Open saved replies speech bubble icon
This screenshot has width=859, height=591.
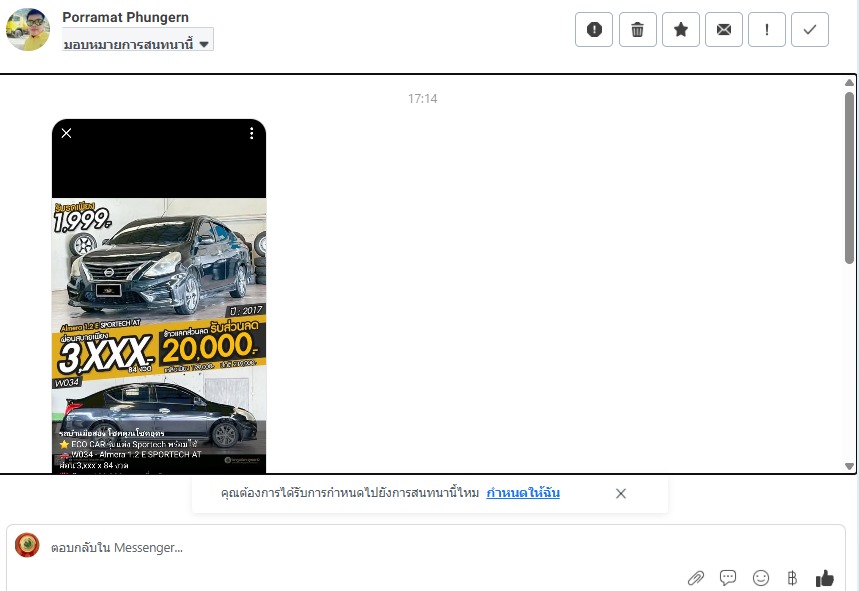[728, 578]
